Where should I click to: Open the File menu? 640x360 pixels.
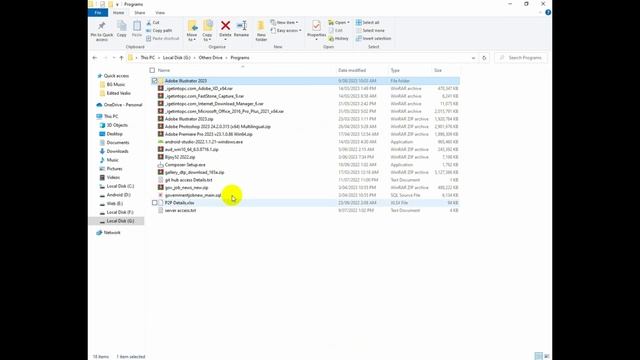[98, 13]
